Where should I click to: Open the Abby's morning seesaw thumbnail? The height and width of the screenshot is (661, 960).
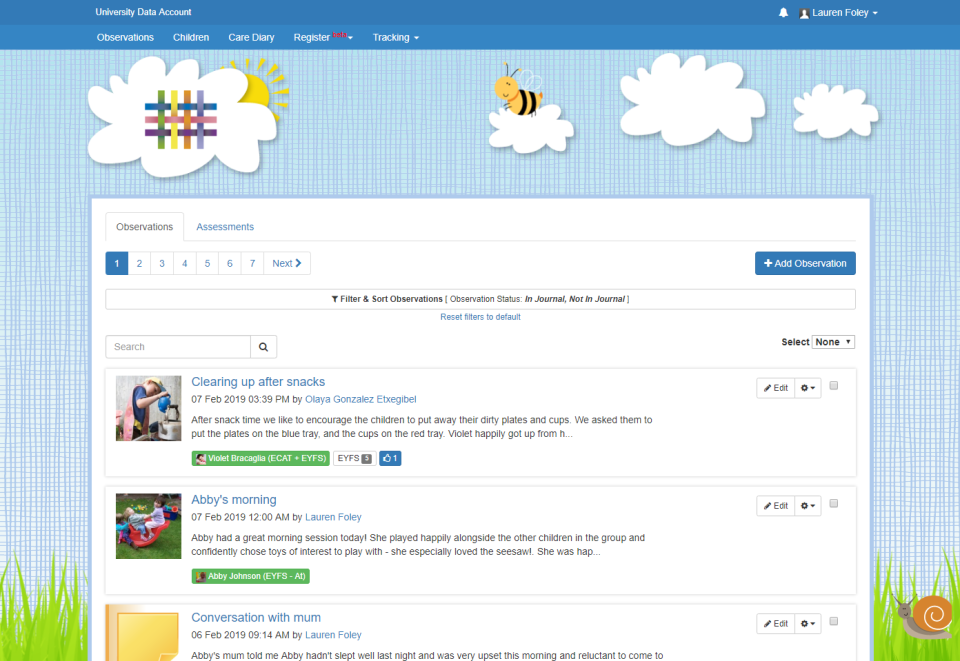pos(149,526)
